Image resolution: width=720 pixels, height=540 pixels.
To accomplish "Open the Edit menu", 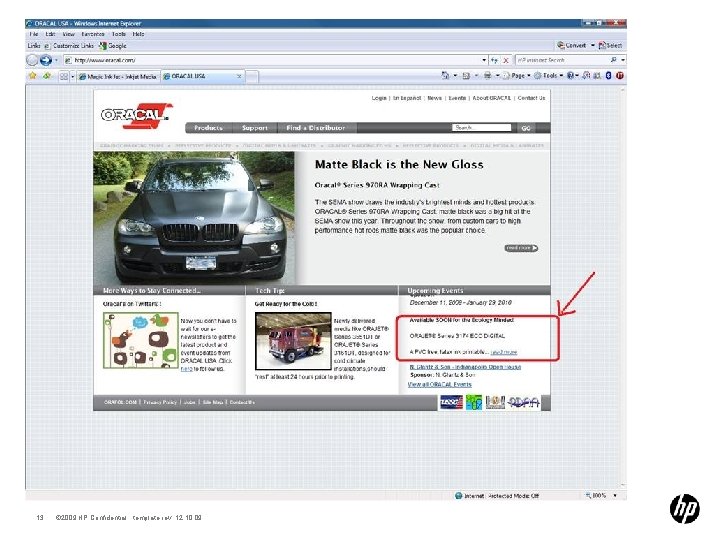I will (50, 34).
